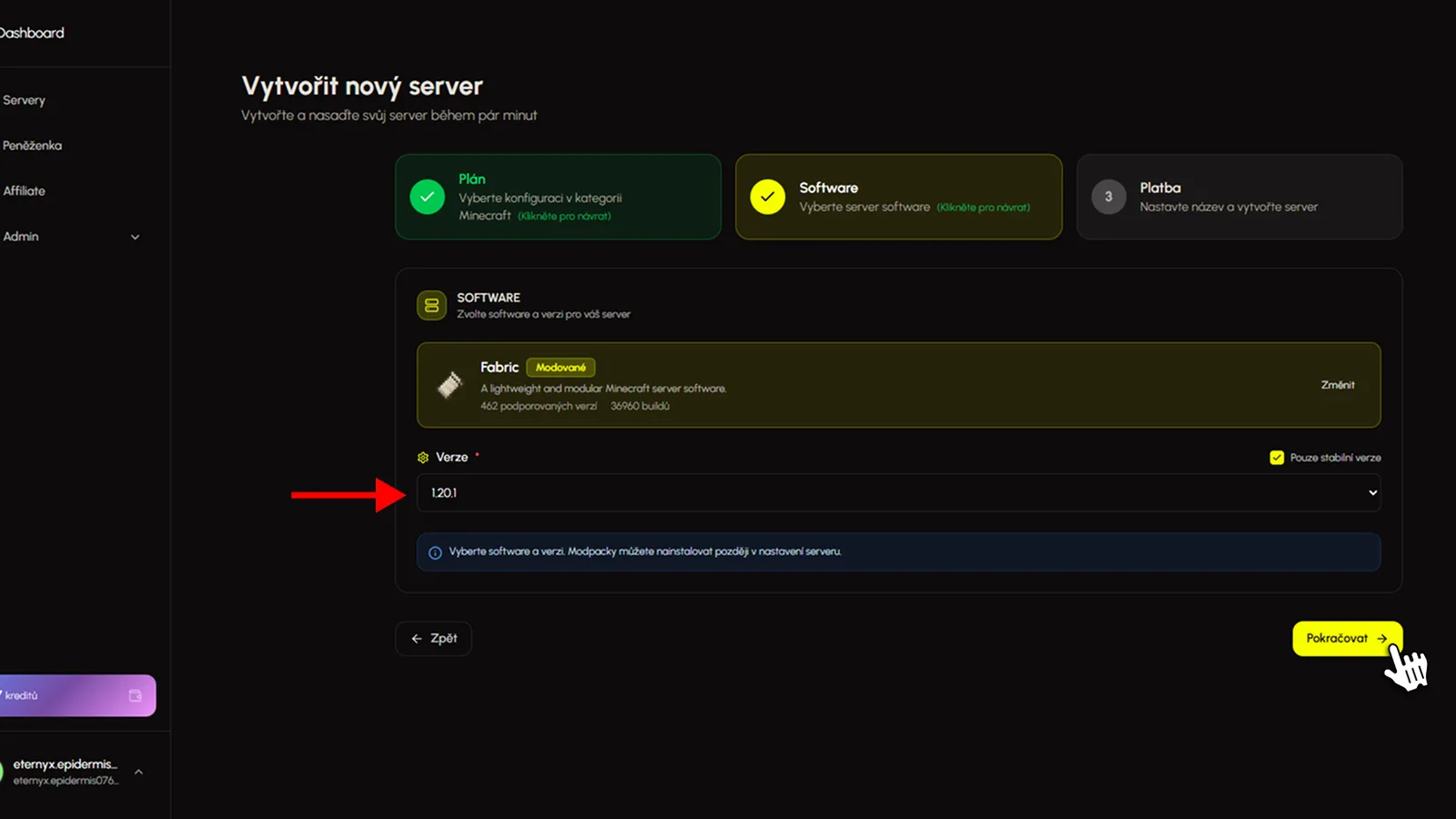
Task: Open the version dropdown showing 1.20.1
Action: [898, 492]
